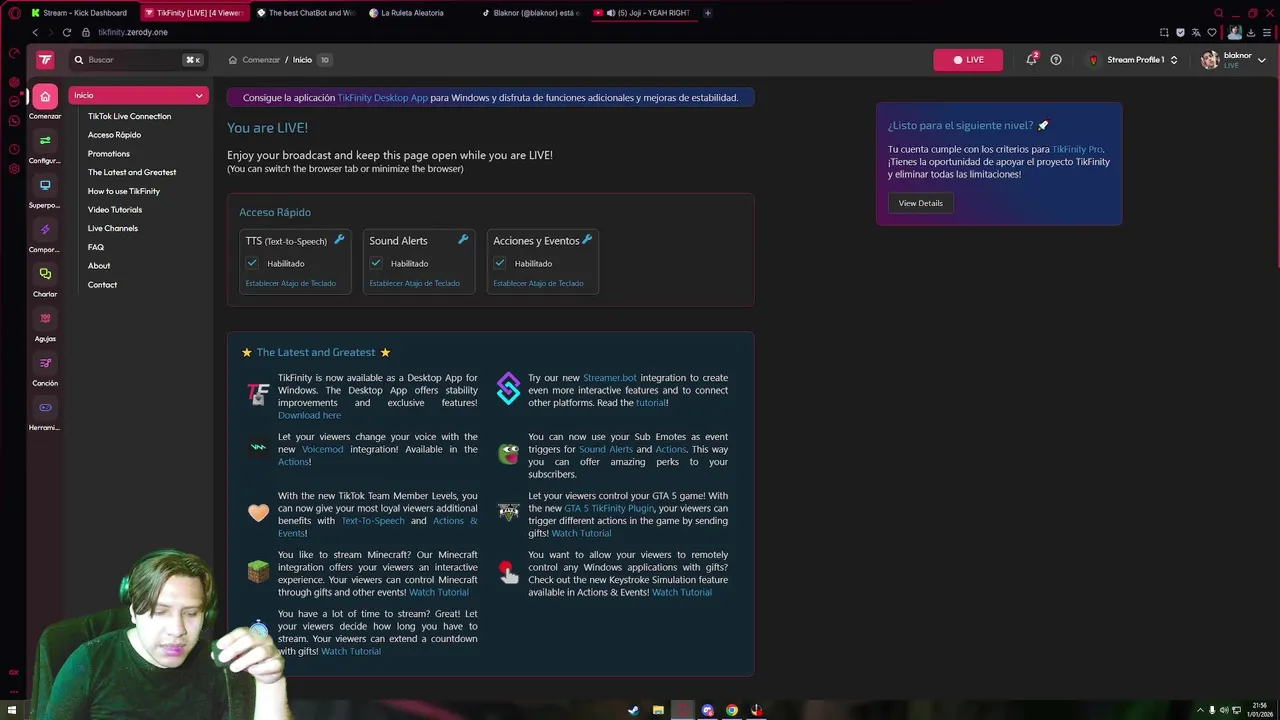Click the TikFinity Pro link
Screen dimensions: 1280x720
coord(1077,149)
